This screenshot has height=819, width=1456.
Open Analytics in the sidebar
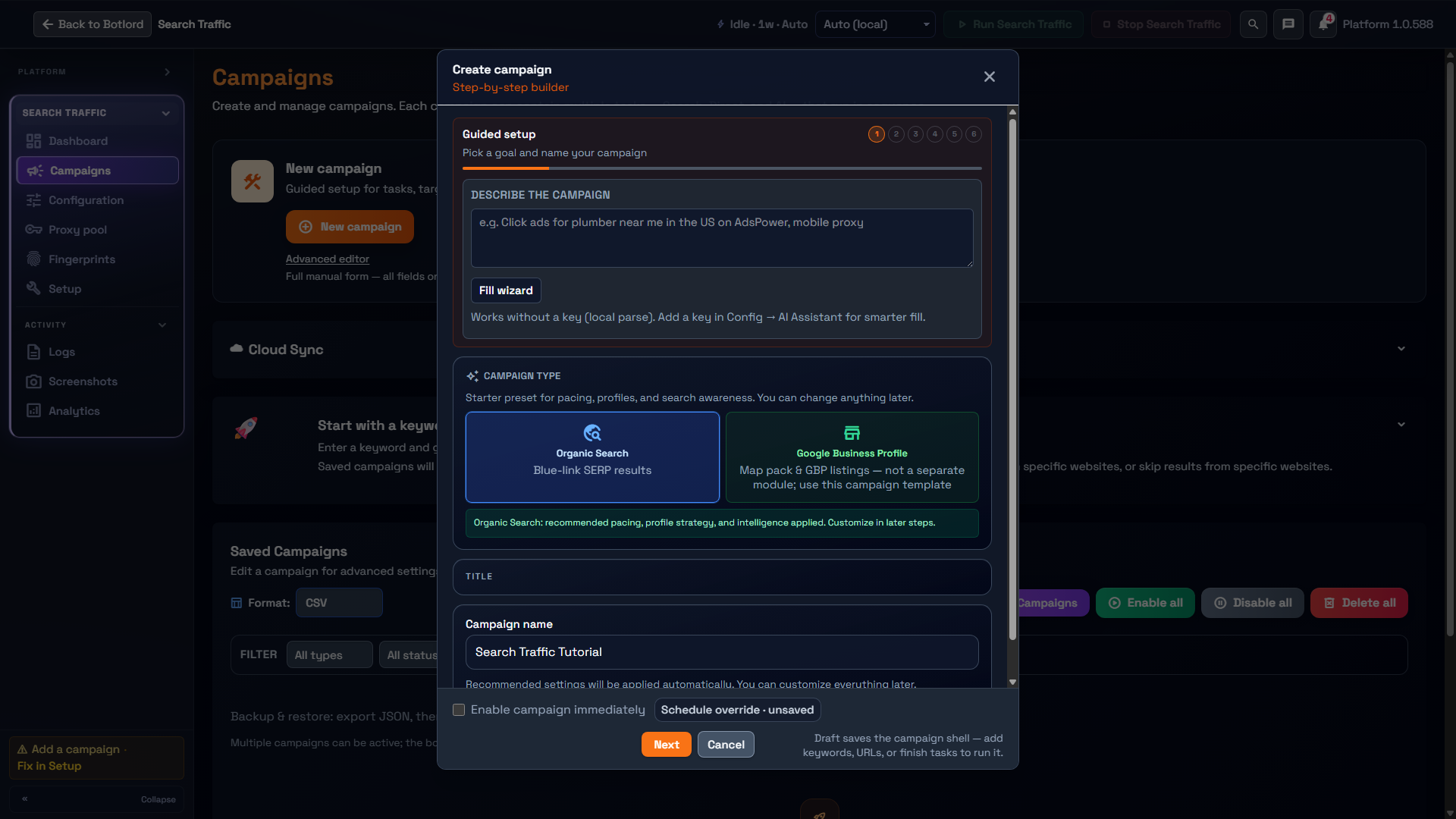tap(98, 411)
